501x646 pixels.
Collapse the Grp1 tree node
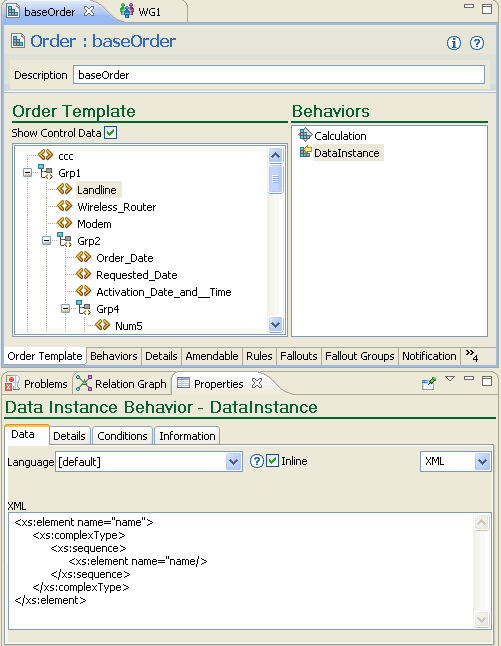coord(28,173)
